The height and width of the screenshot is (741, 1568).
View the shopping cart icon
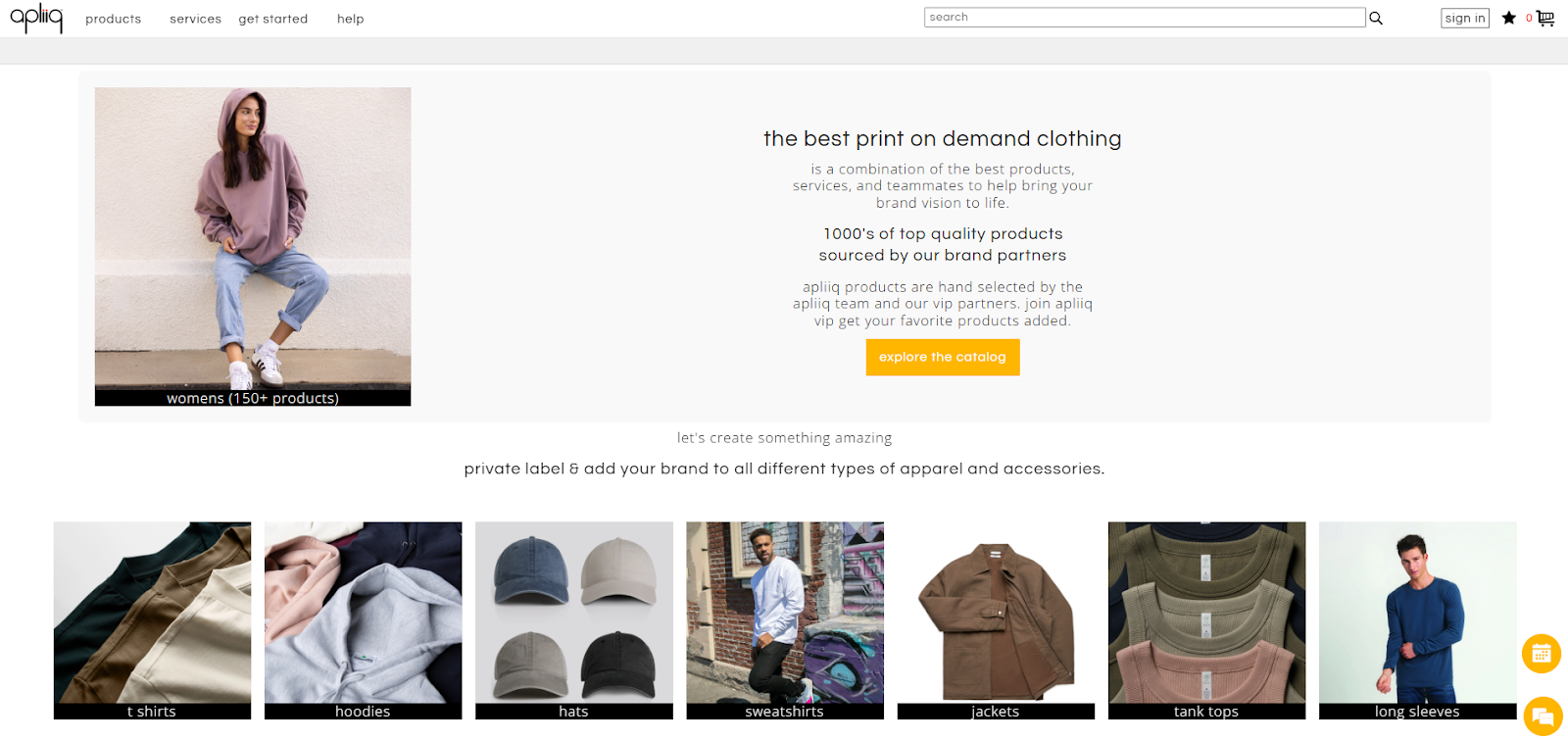pyautogui.click(x=1545, y=17)
